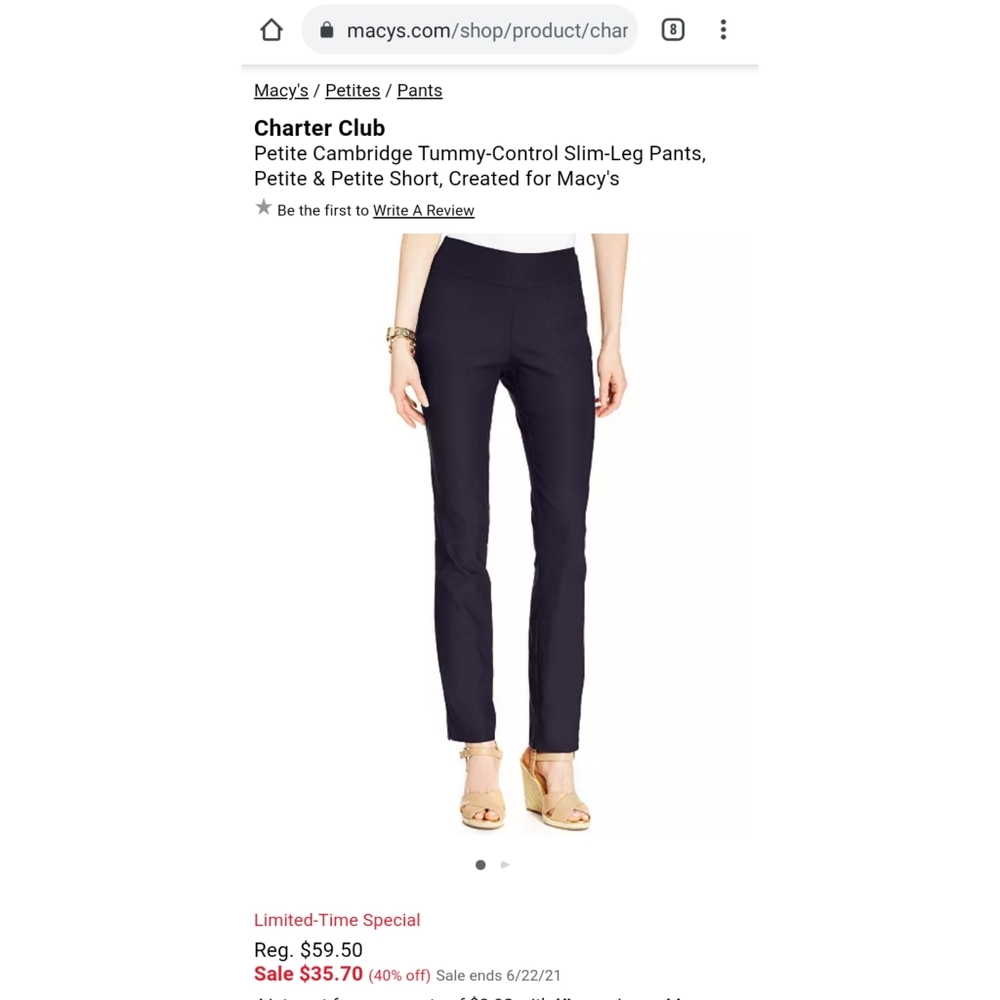Open the Charter Club brand name
This screenshot has height=1000, width=1000.
click(x=320, y=128)
